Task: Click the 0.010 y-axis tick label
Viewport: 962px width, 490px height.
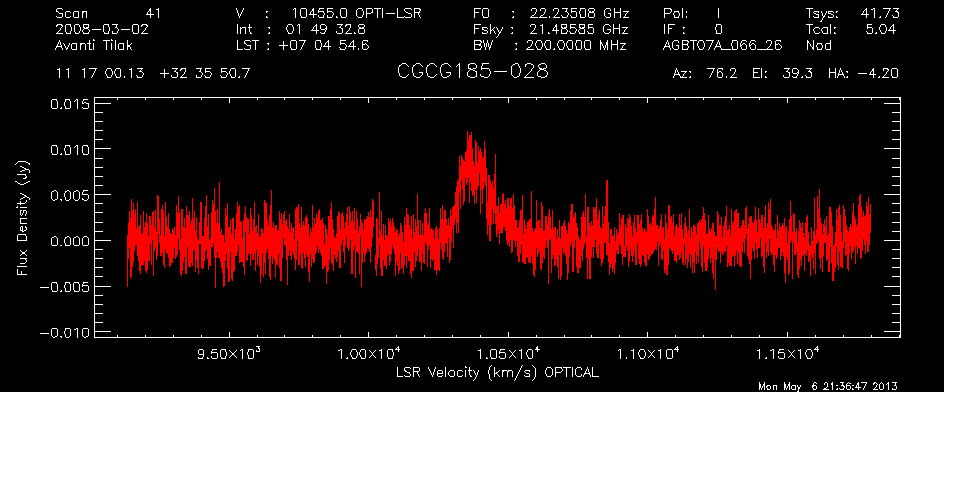Action: [70, 150]
